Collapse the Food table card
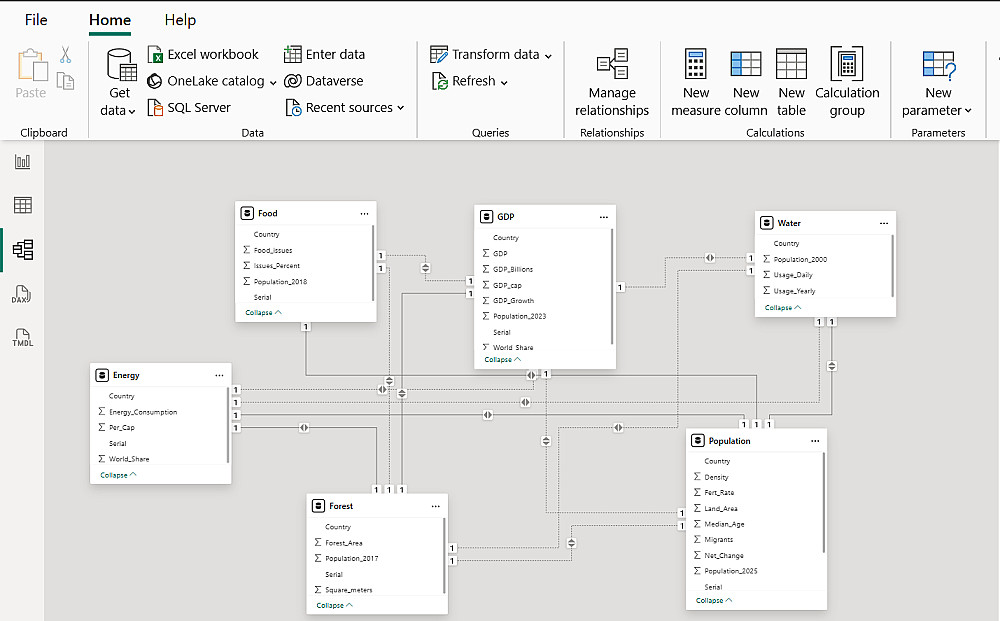1000x621 pixels. 262,313
